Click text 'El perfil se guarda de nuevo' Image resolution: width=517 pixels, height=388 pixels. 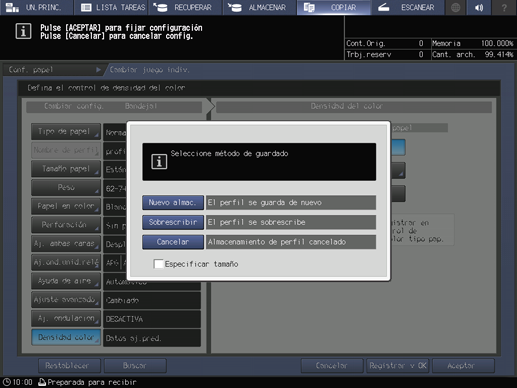click(265, 203)
